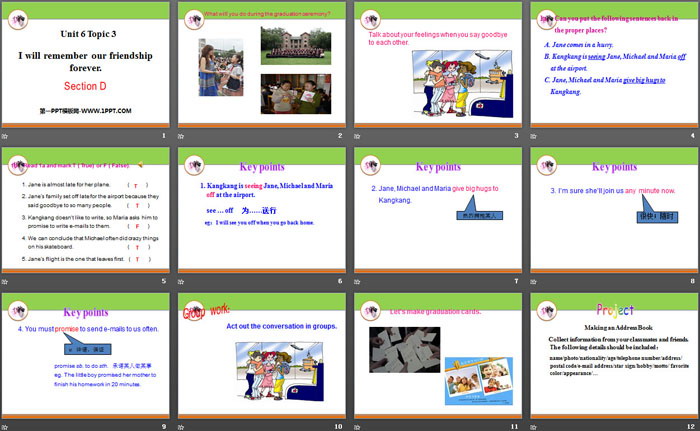Click the animation star icon under slide 12
This screenshot has width=700, height=431.
(533, 427)
